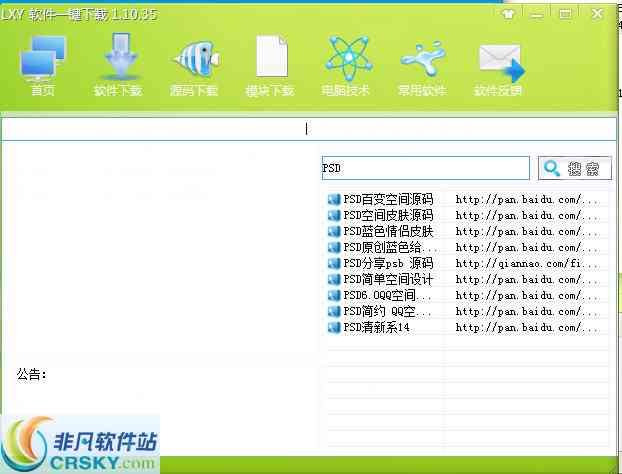622x474 pixels.
Task: Click the file icon beside PSD6.0QQ空间...
Action: point(334,296)
